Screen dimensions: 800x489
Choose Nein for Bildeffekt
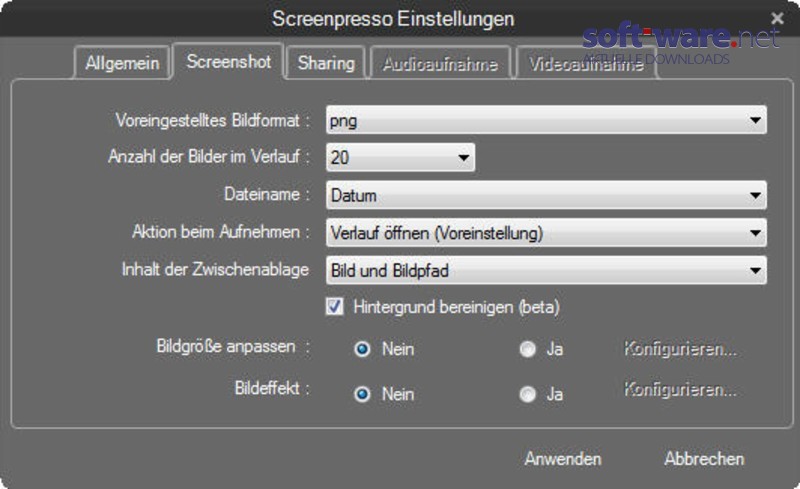click(x=362, y=394)
